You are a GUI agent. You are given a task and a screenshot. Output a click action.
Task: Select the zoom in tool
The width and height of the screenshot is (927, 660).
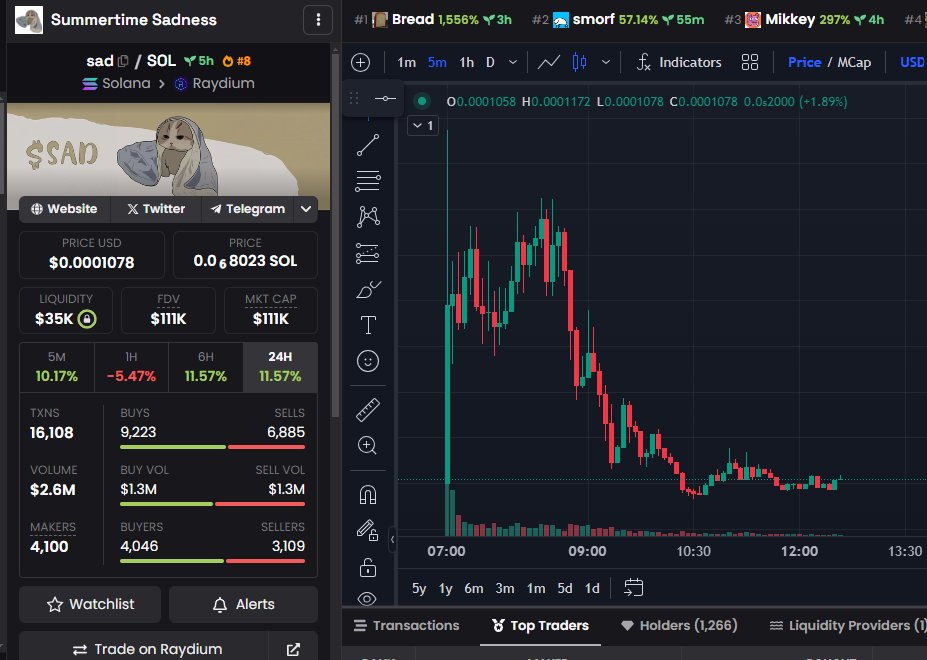pos(368,445)
